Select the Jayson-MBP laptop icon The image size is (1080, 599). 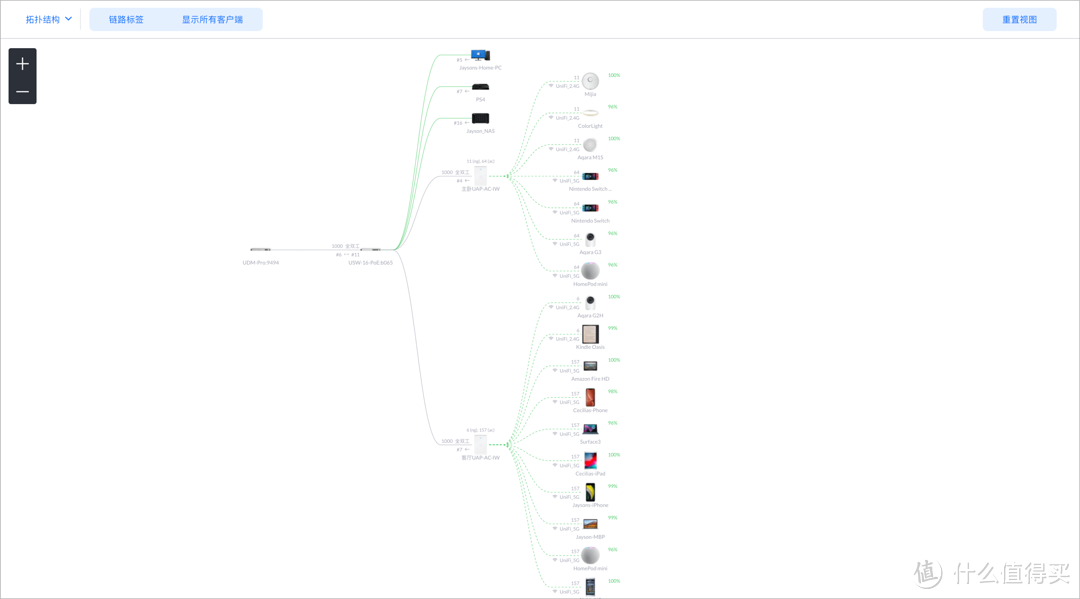[x=590, y=524]
